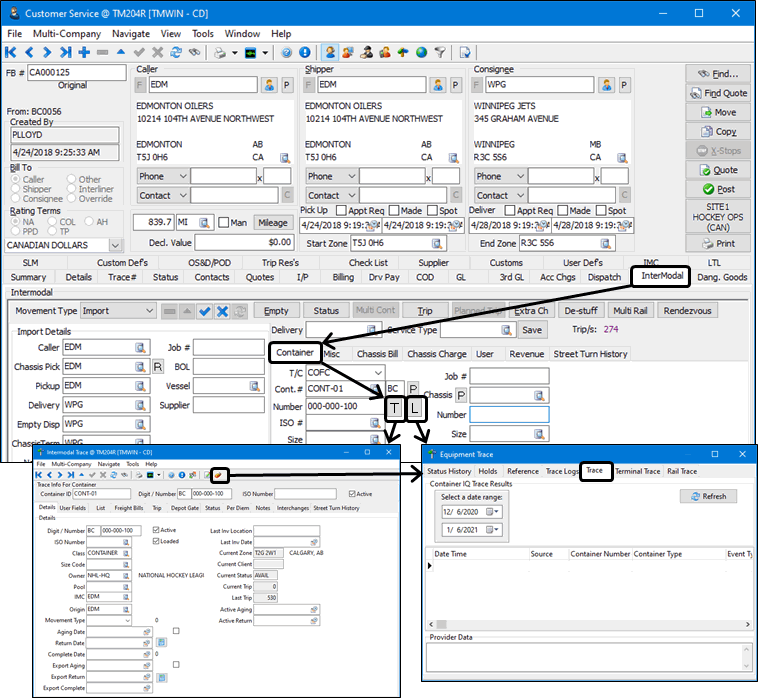The height and width of the screenshot is (698, 758).
Task: Click into the chassis Number input field
Action: tap(509, 414)
